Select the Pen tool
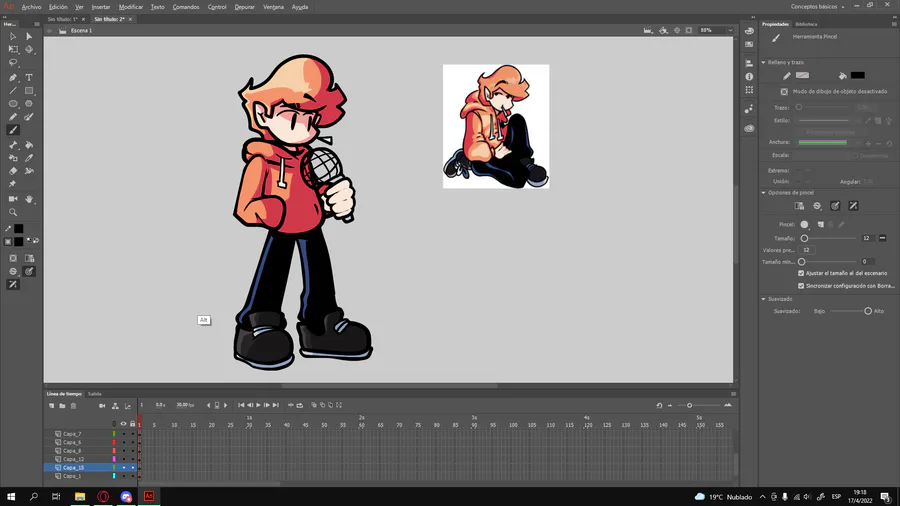 tap(13, 77)
